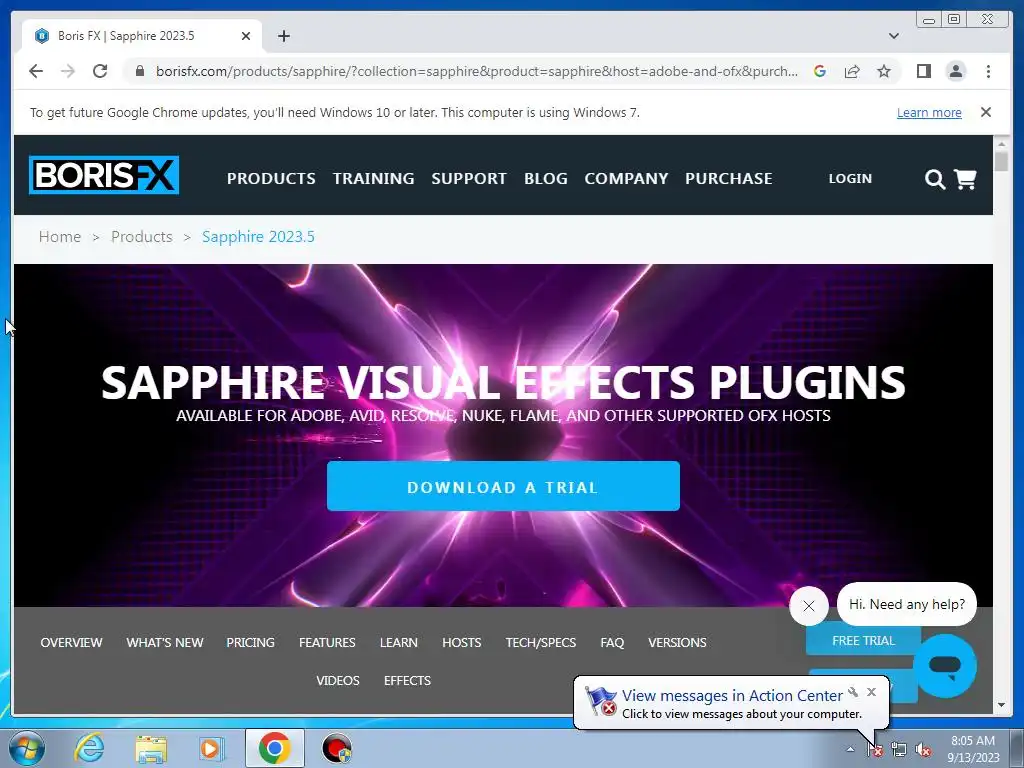Viewport: 1024px width, 768px height.
Task: Click the LOGIN link
Action: (850, 178)
